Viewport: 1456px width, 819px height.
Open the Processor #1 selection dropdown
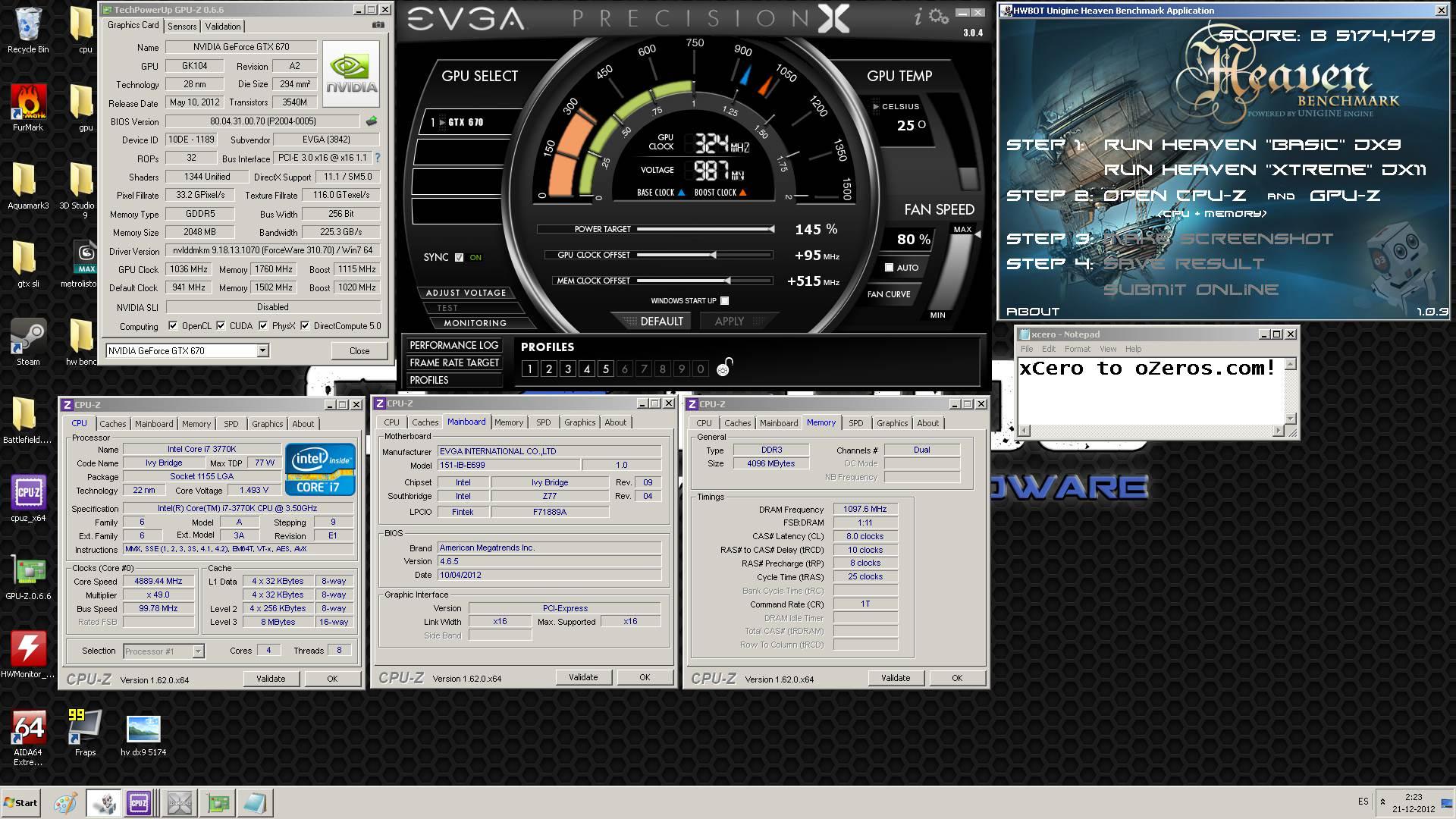pyautogui.click(x=197, y=651)
